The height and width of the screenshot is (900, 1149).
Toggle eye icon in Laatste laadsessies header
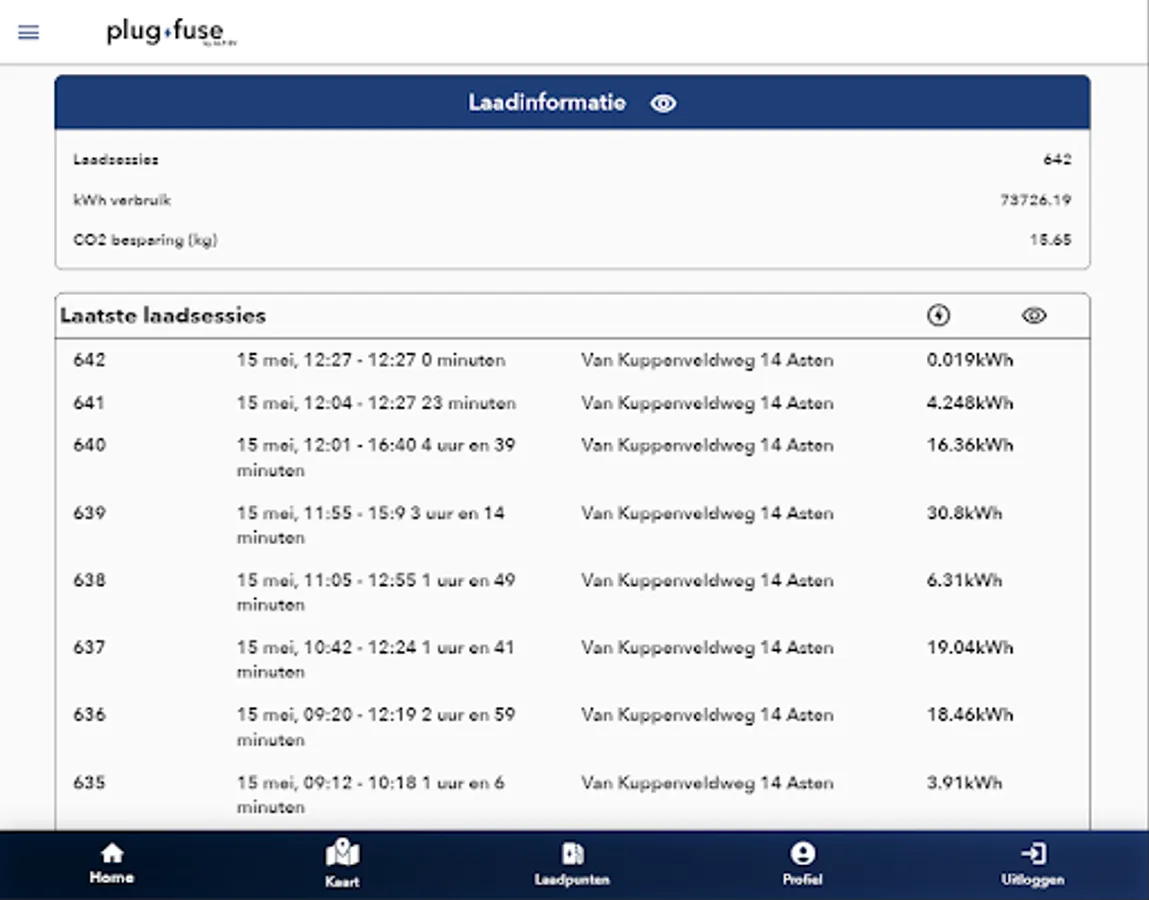coord(1034,316)
